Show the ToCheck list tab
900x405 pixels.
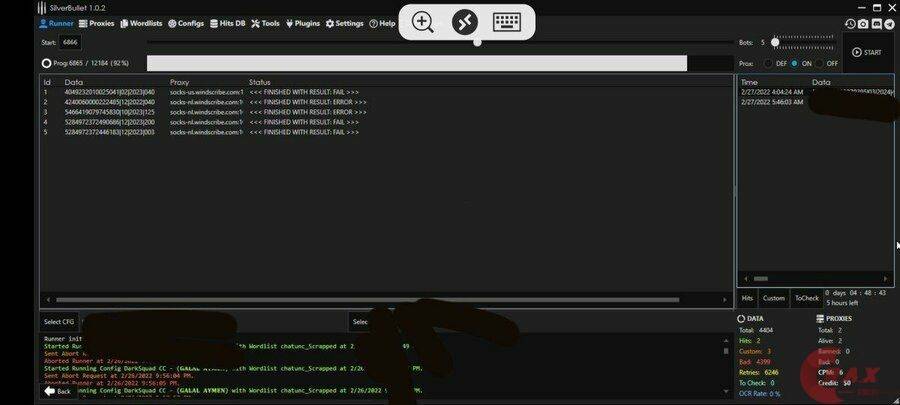pos(806,298)
